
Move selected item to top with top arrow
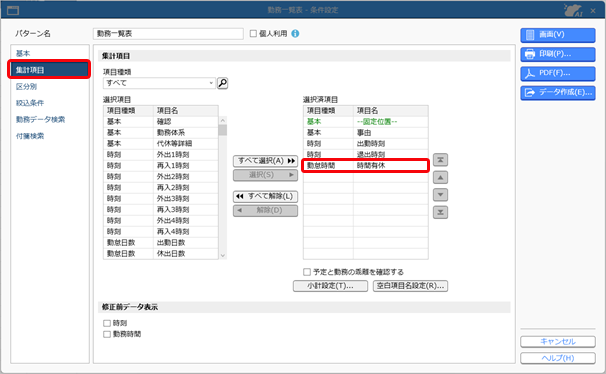click(440, 160)
